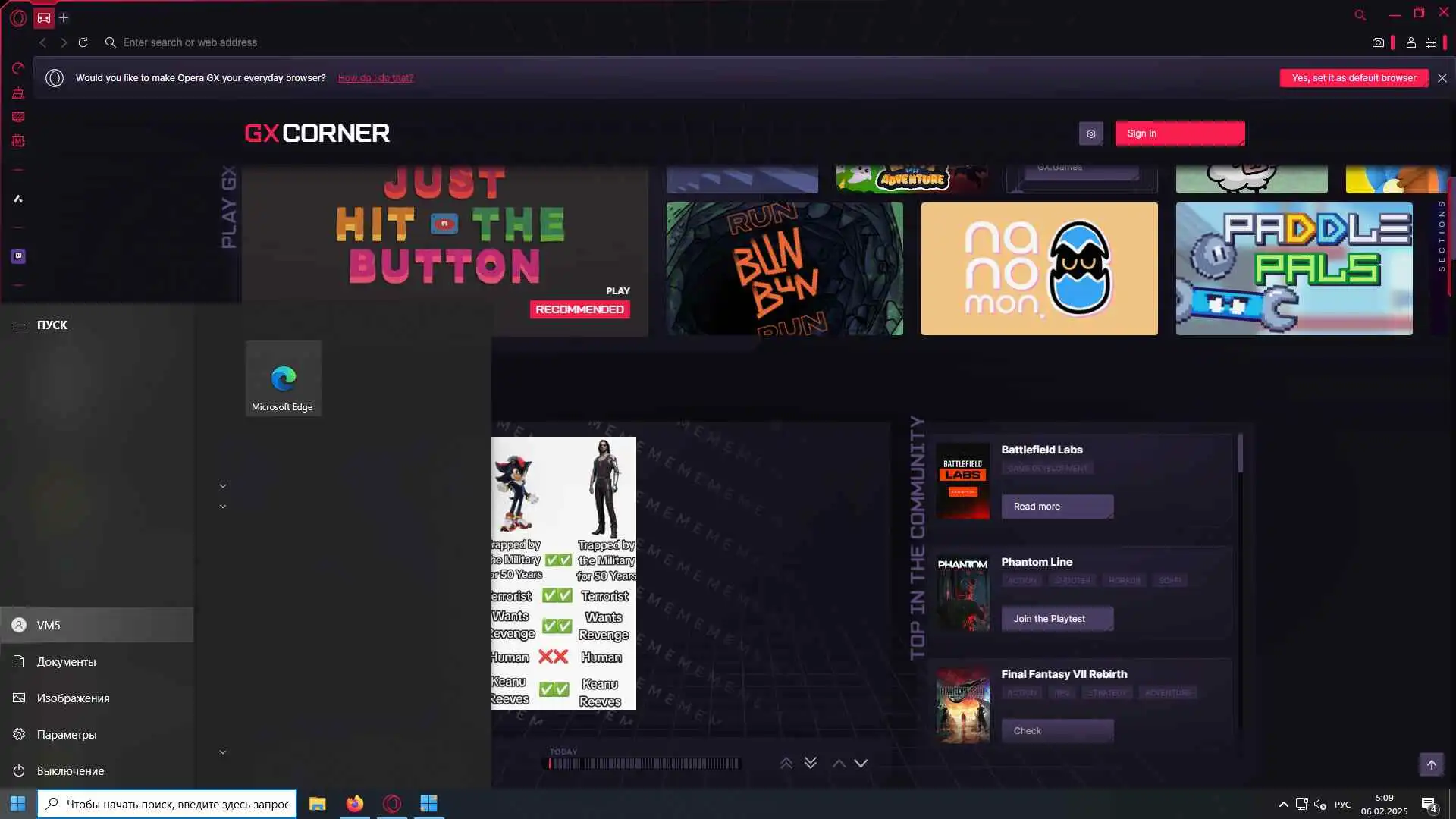The width and height of the screenshot is (1456, 819).
Task: Reload the current page
Action: 83,42
